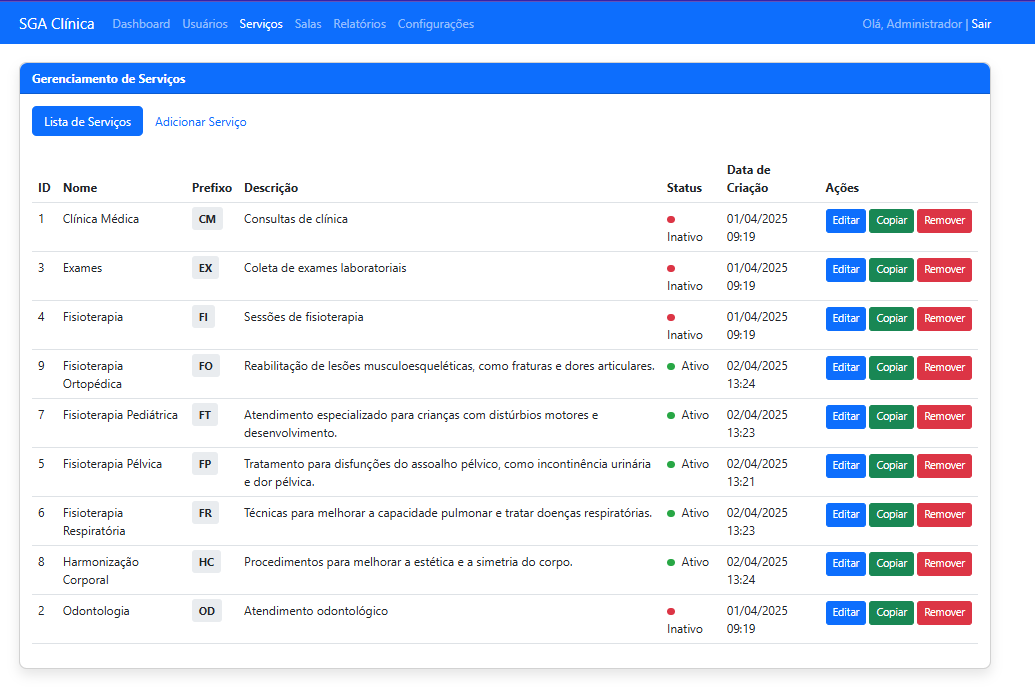
Task: Click the SGA Clínica brand logo
Action: [x=57, y=24]
